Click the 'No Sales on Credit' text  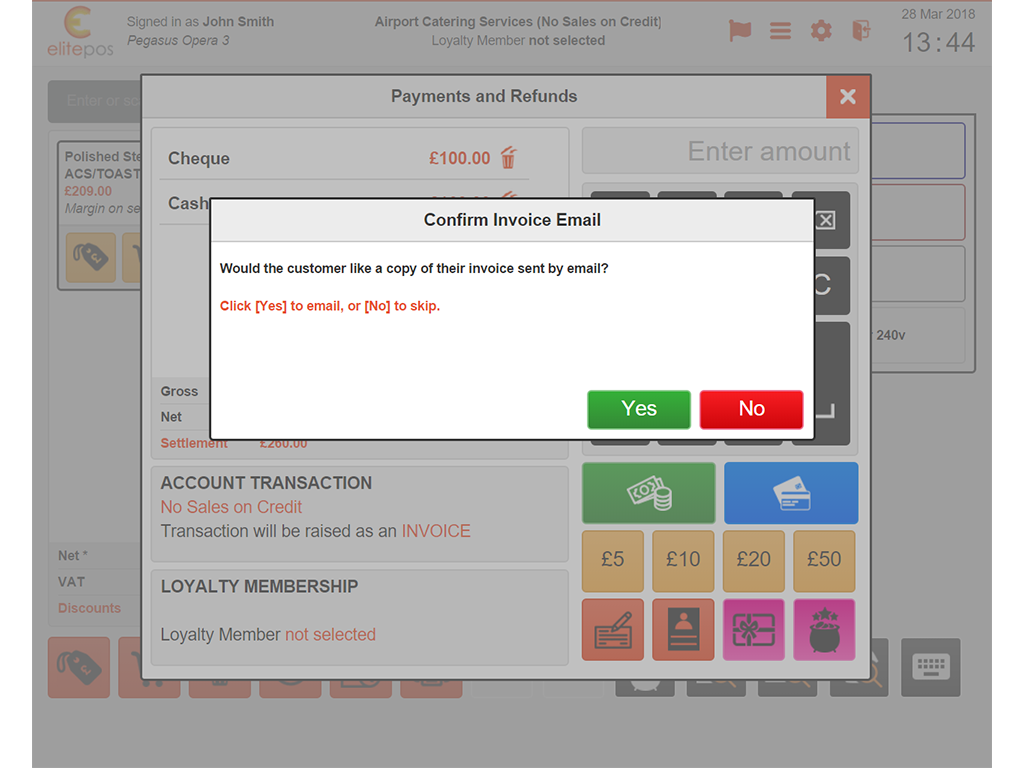(231, 507)
